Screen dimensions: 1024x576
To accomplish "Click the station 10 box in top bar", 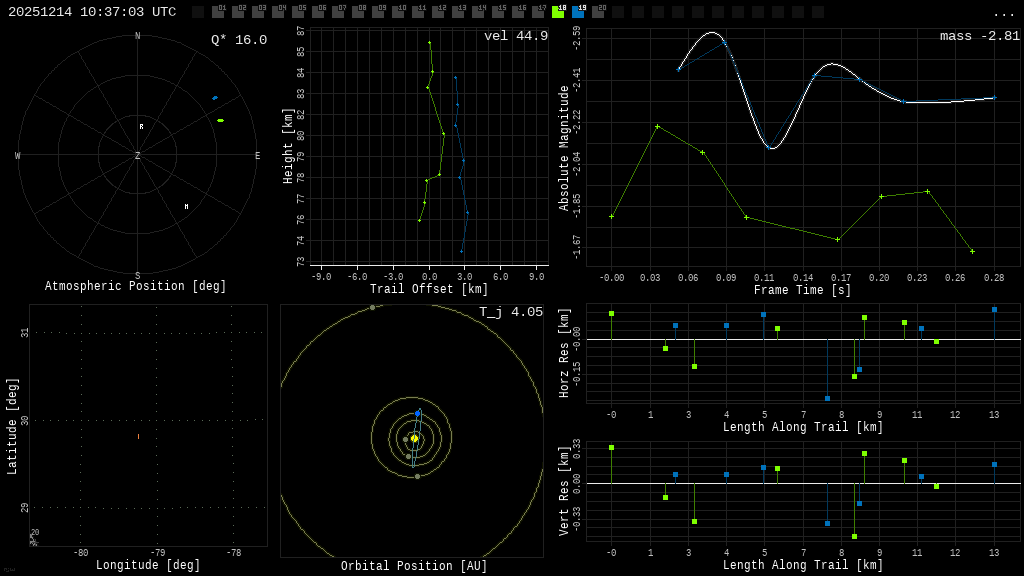I will 398,12.
